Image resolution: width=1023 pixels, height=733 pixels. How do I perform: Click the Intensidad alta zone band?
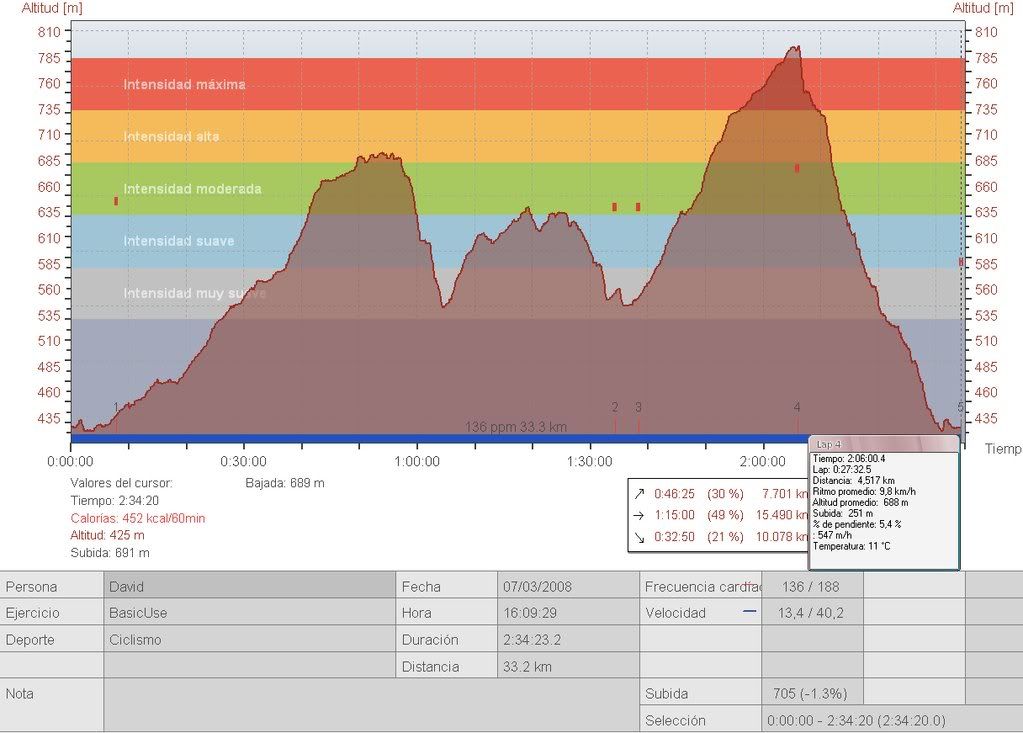[517, 136]
